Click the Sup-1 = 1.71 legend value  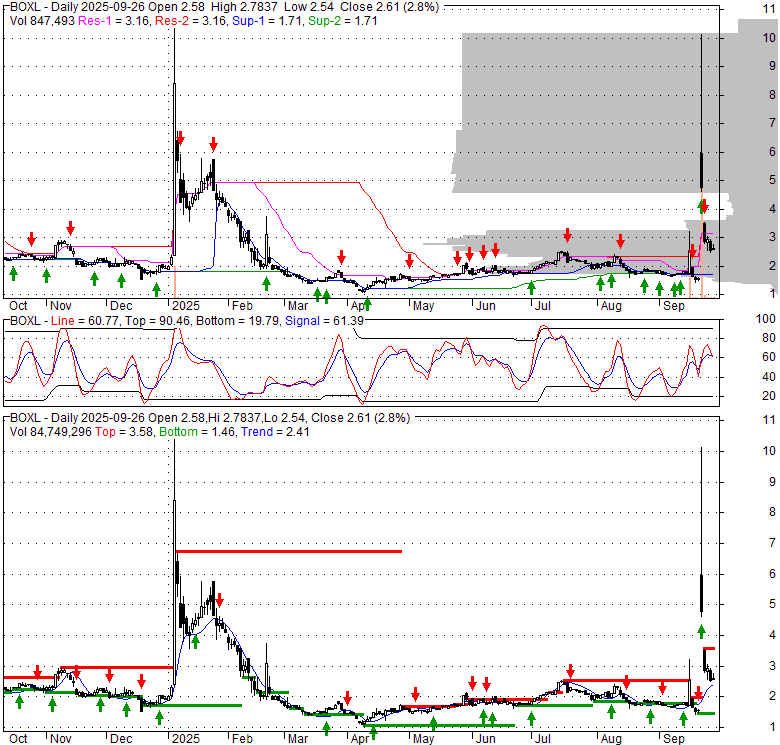(268, 21)
